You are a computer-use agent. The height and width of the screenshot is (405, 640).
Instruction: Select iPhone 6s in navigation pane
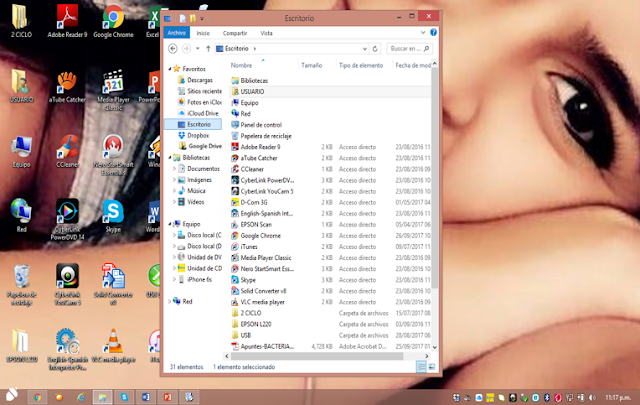[196, 279]
